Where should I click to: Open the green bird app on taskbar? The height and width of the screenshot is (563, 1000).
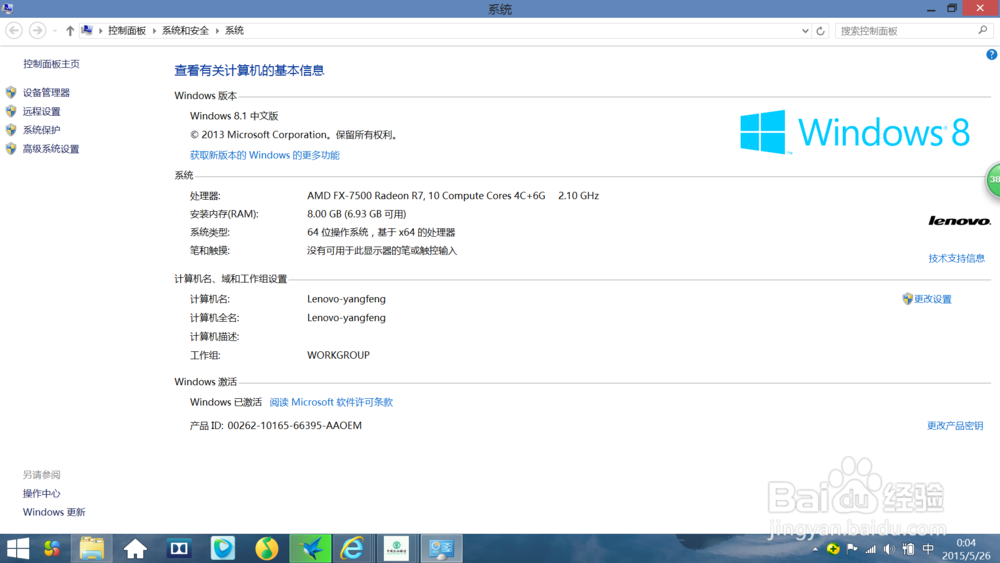click(311, 548)
